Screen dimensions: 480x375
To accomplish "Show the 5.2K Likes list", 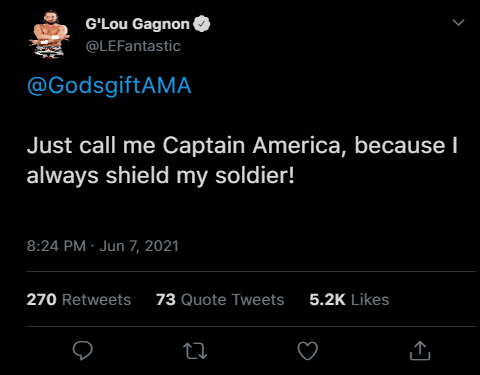I will [349, 299].
